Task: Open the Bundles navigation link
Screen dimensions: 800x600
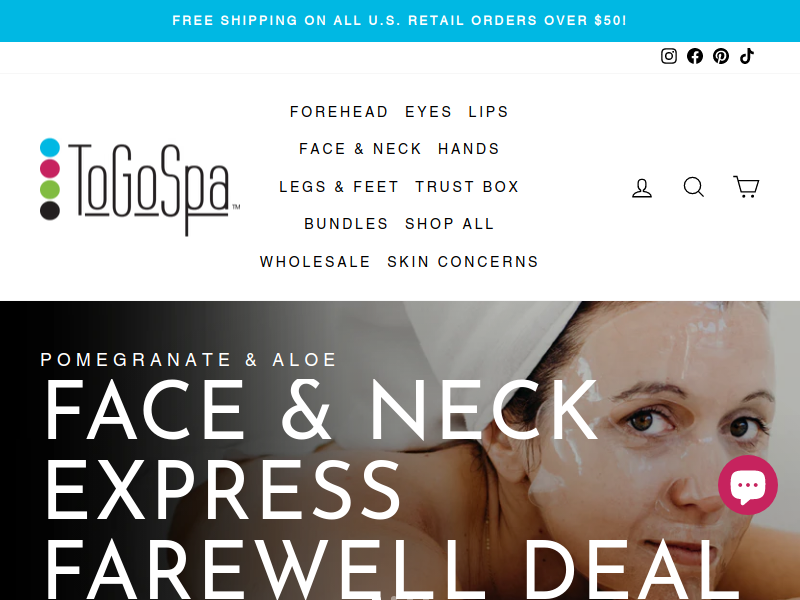Action: tap(346, 224)
